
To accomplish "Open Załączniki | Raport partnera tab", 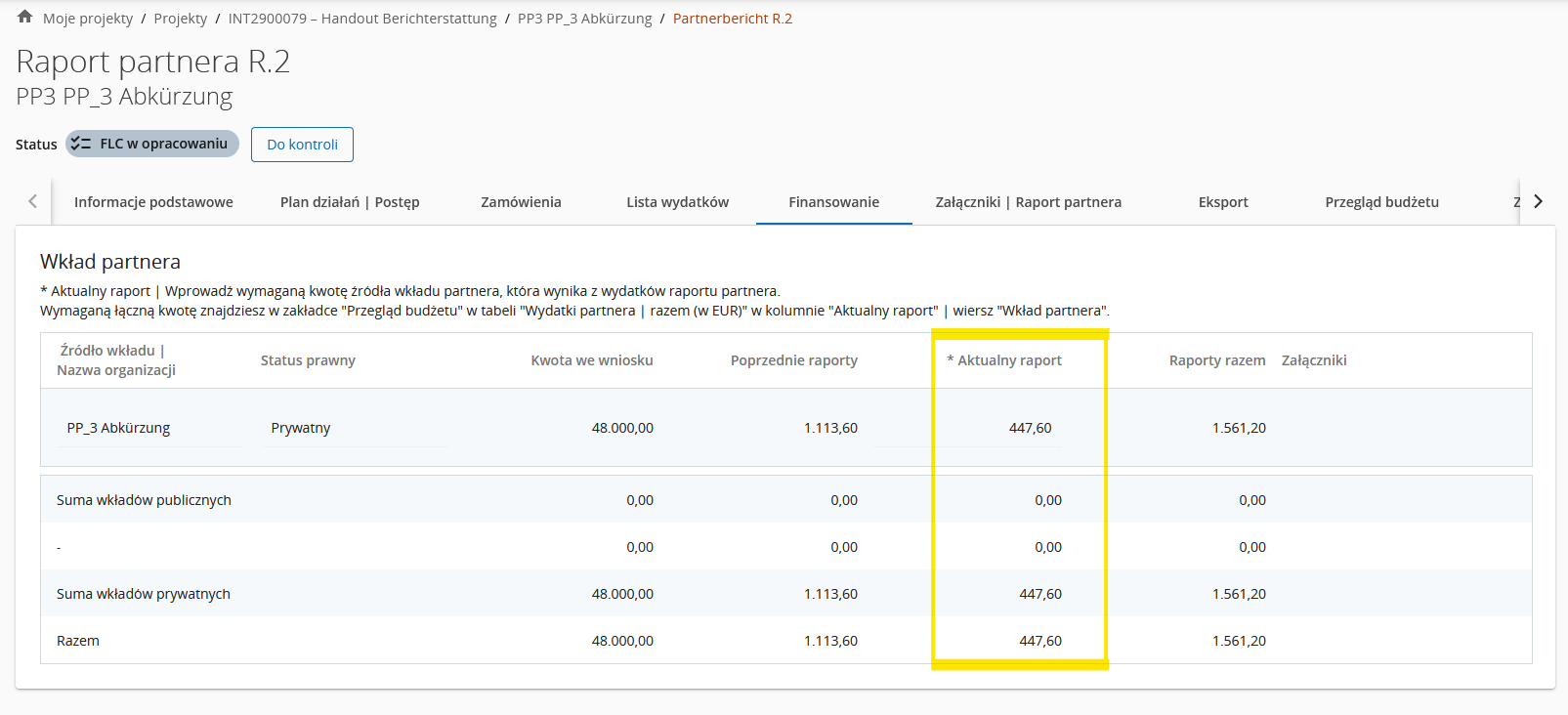I will 1028,202.
